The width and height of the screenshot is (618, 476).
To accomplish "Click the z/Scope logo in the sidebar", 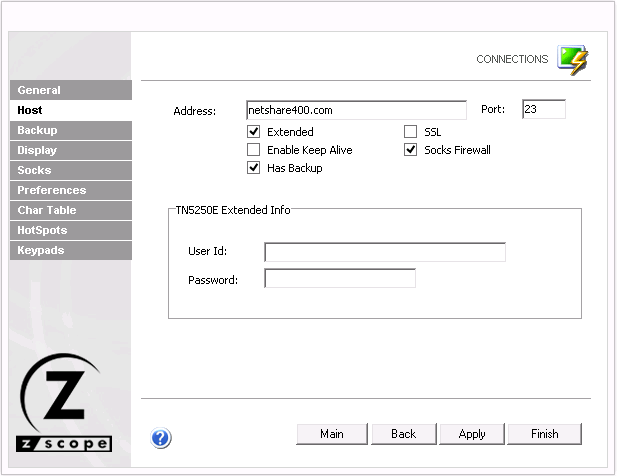I will pos(64,403).
